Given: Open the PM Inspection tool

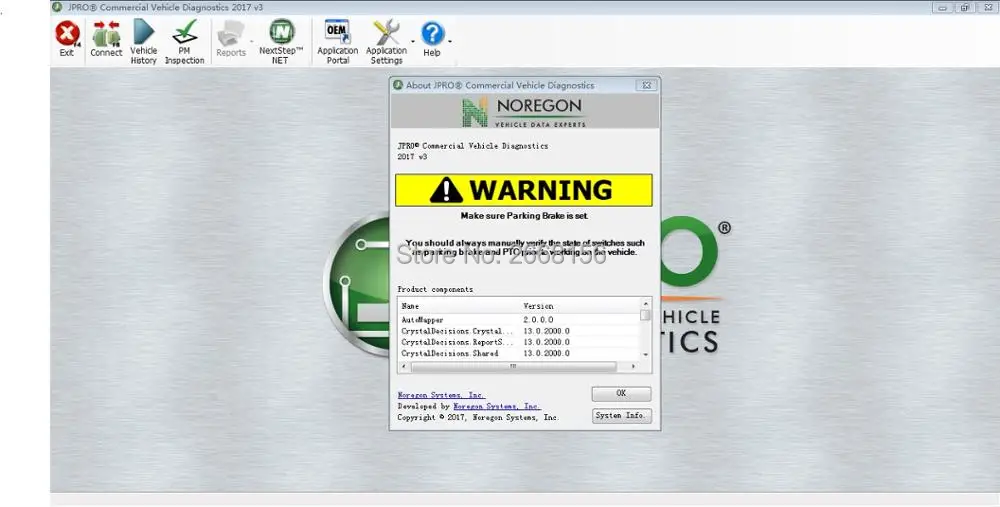Looking at the screenshot, I should tap(184, 41).
